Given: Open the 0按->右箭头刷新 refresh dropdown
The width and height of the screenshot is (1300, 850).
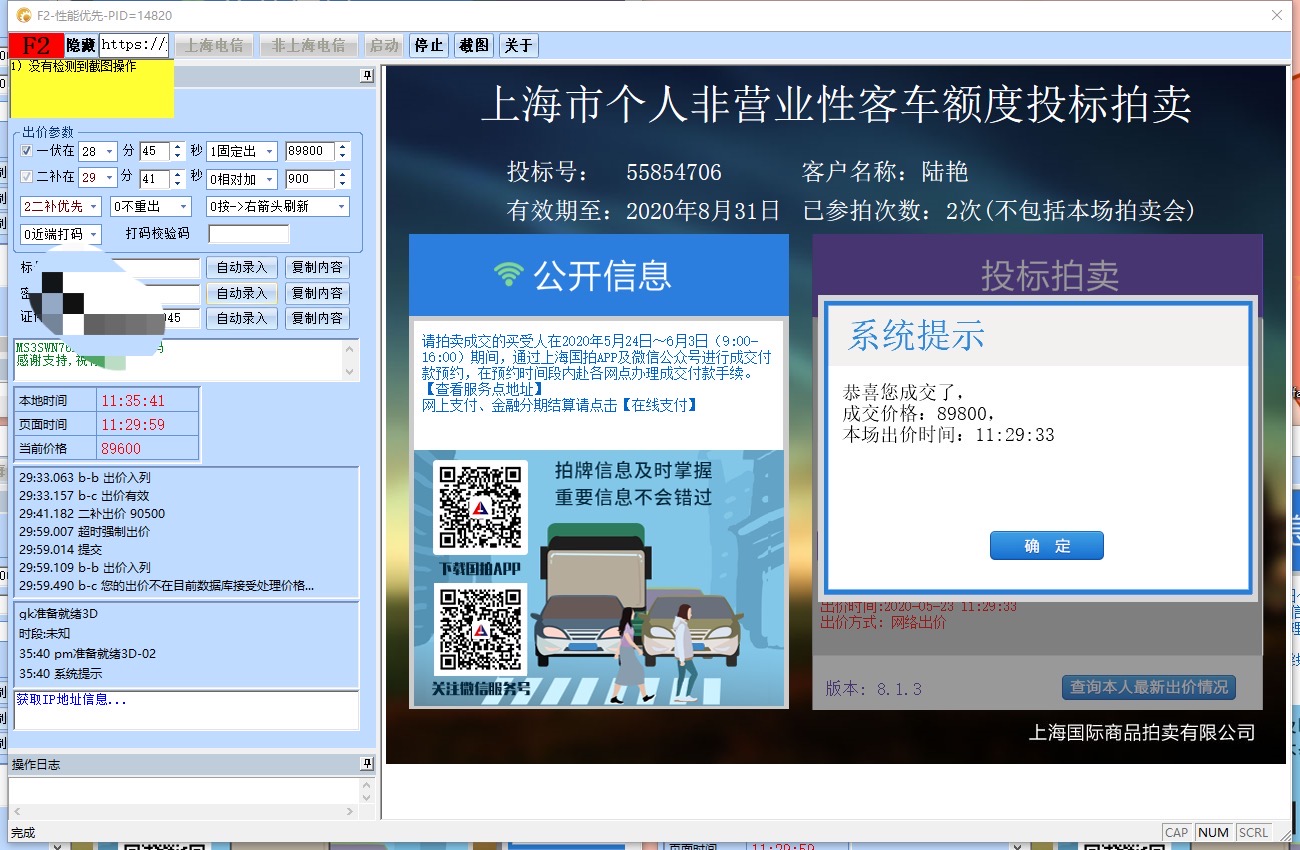Looking at the screenshot, I should coord(278,206).
